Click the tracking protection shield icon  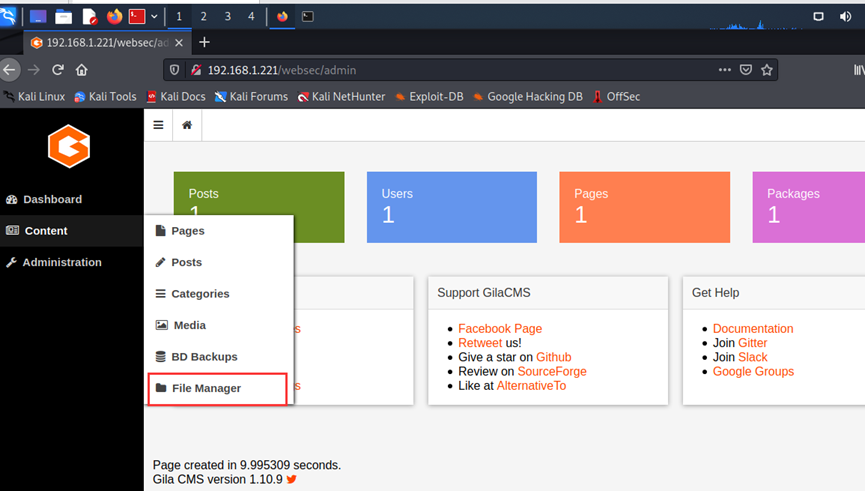click(x=174, y=70)
